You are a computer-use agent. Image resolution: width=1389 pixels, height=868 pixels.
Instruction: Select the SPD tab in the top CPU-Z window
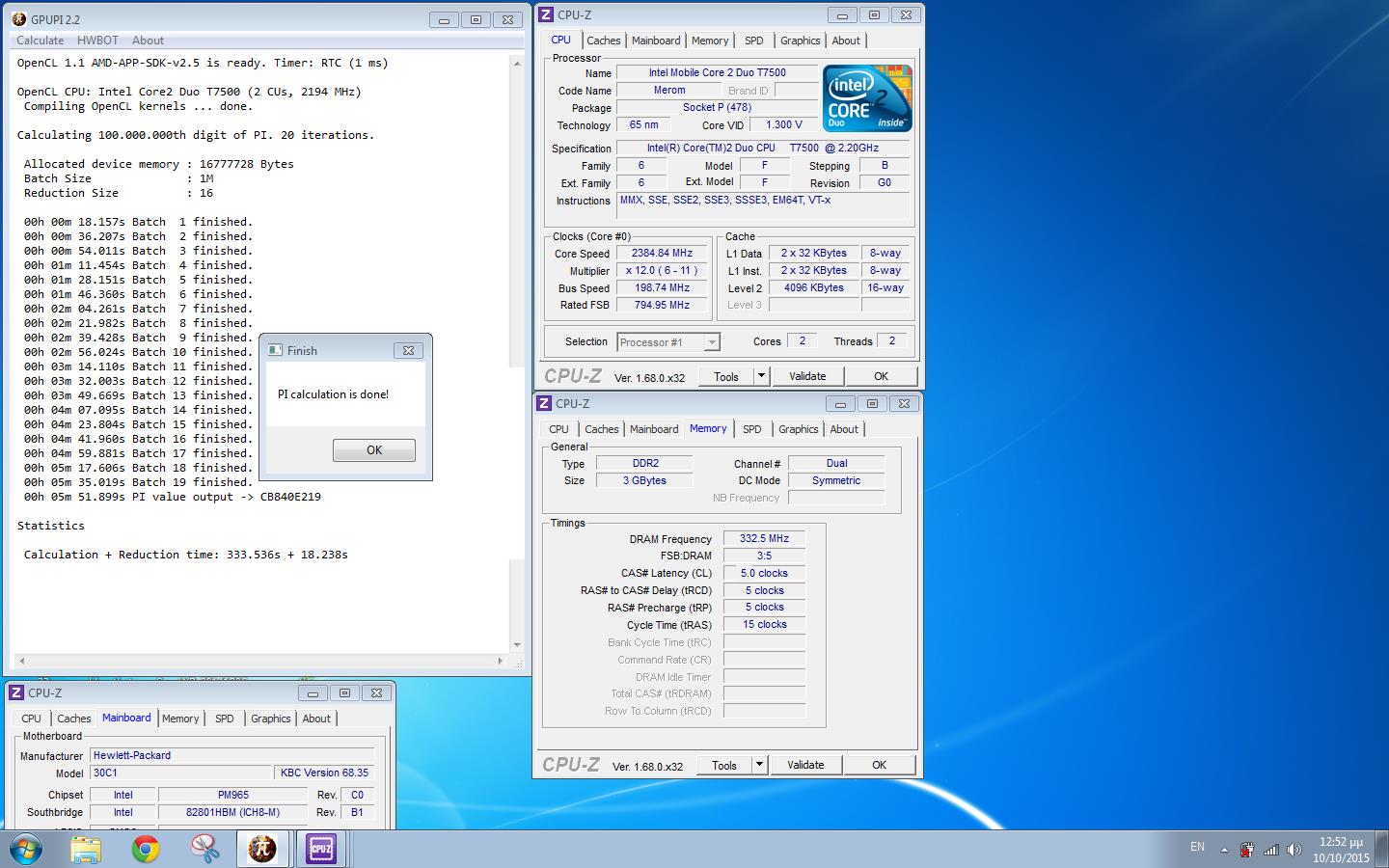(754, 41)
